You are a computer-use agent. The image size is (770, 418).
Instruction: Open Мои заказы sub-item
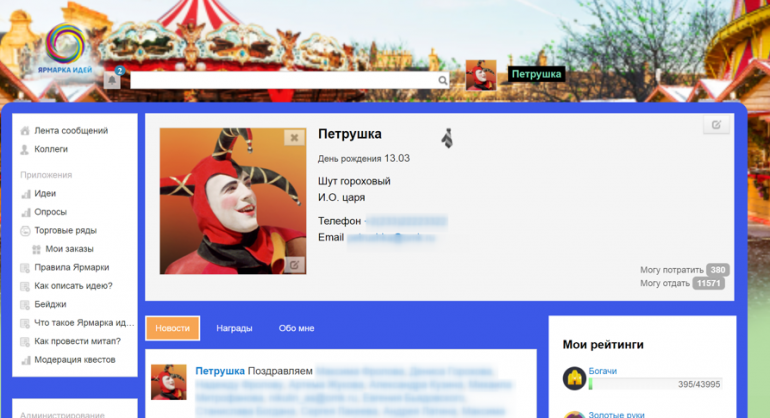pos(68,249)
